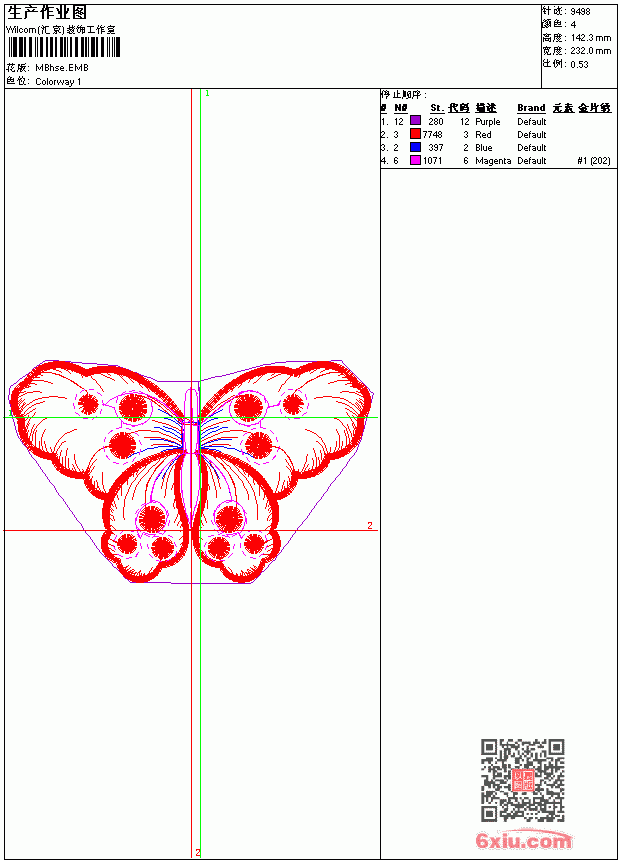This screenshot has width=620, height=860.
Task: Click the Purple color swatch in stop sequence
Action: point(415,121)
